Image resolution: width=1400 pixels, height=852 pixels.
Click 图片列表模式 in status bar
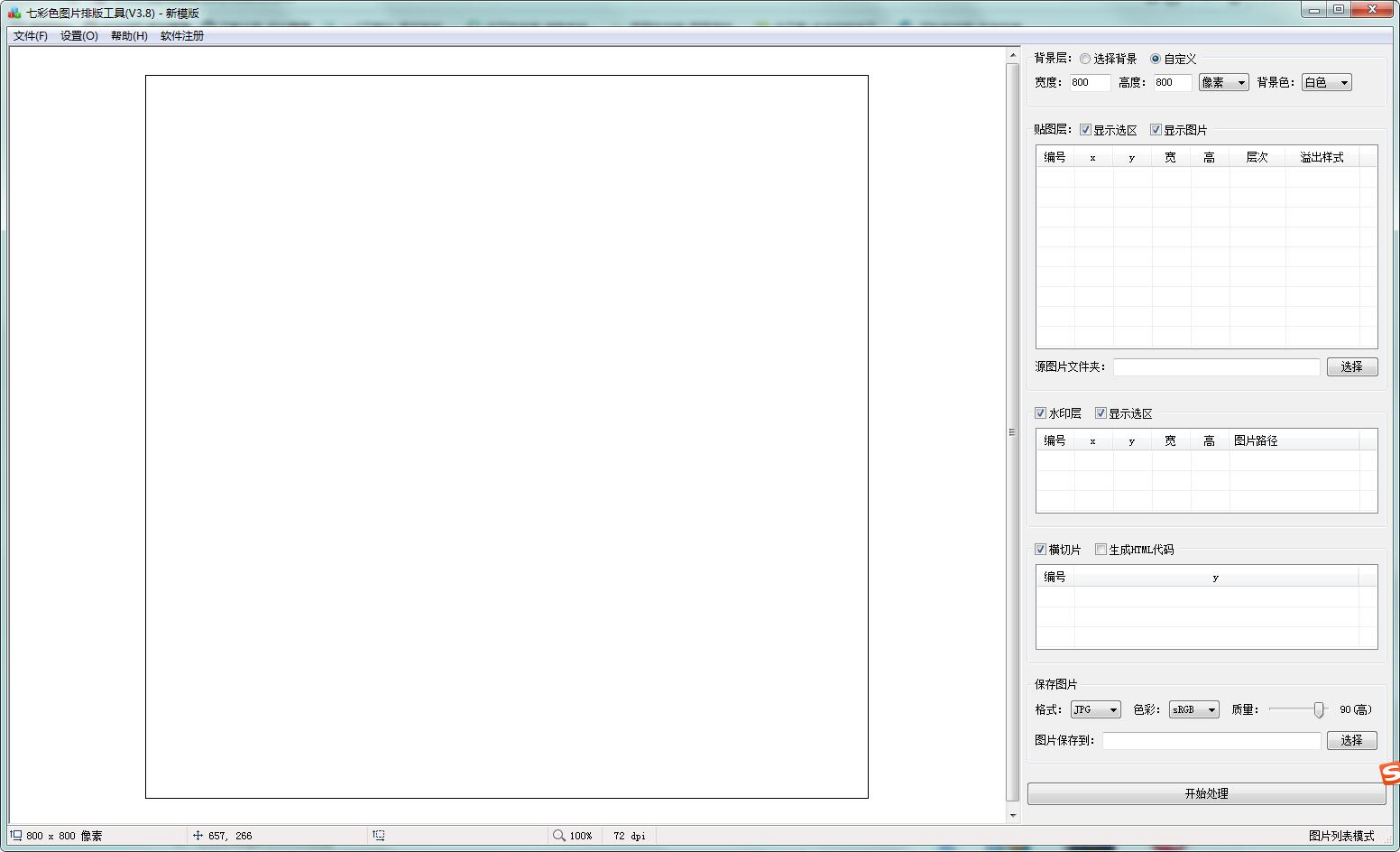coord(1341,836)
